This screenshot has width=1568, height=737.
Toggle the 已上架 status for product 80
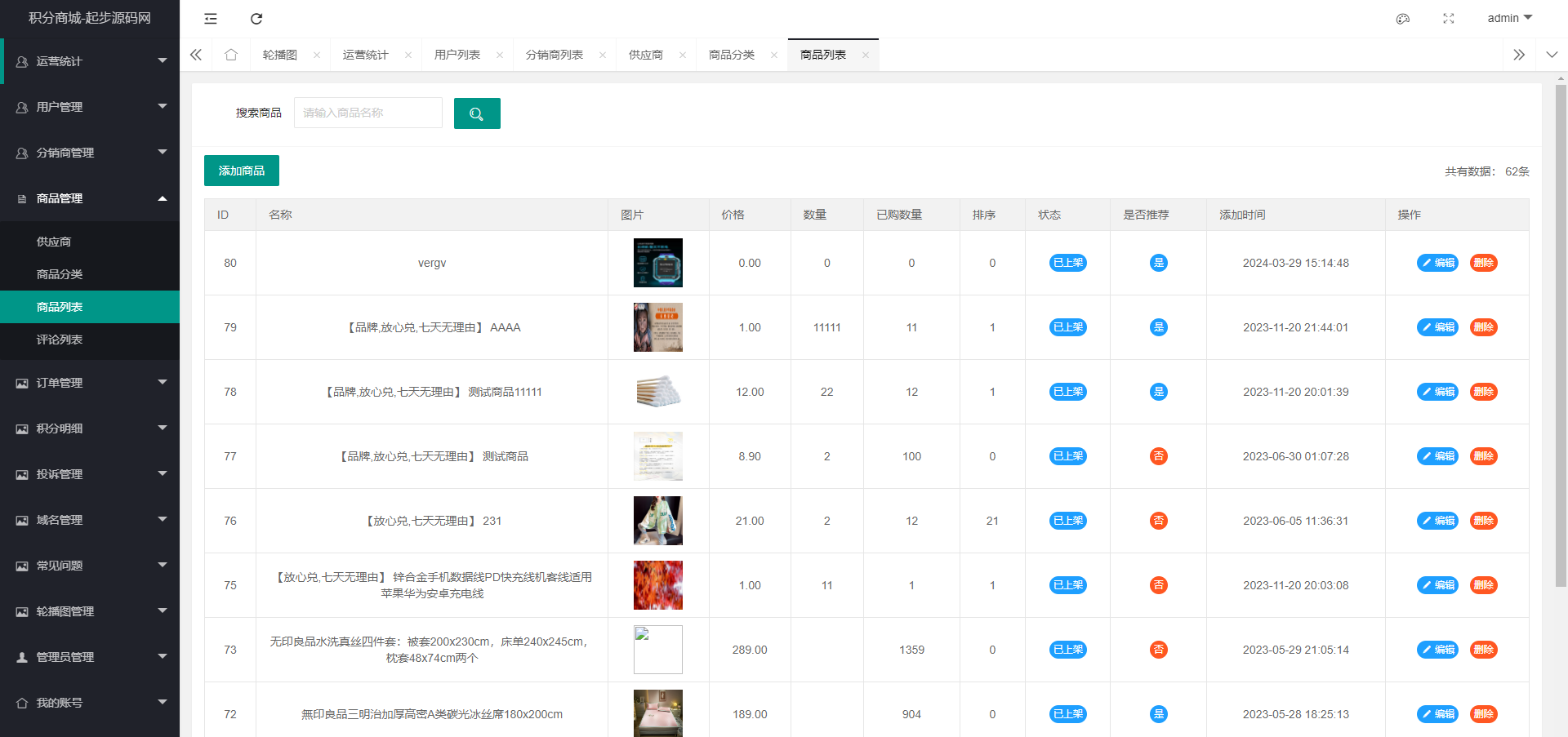coord(1067,263)
